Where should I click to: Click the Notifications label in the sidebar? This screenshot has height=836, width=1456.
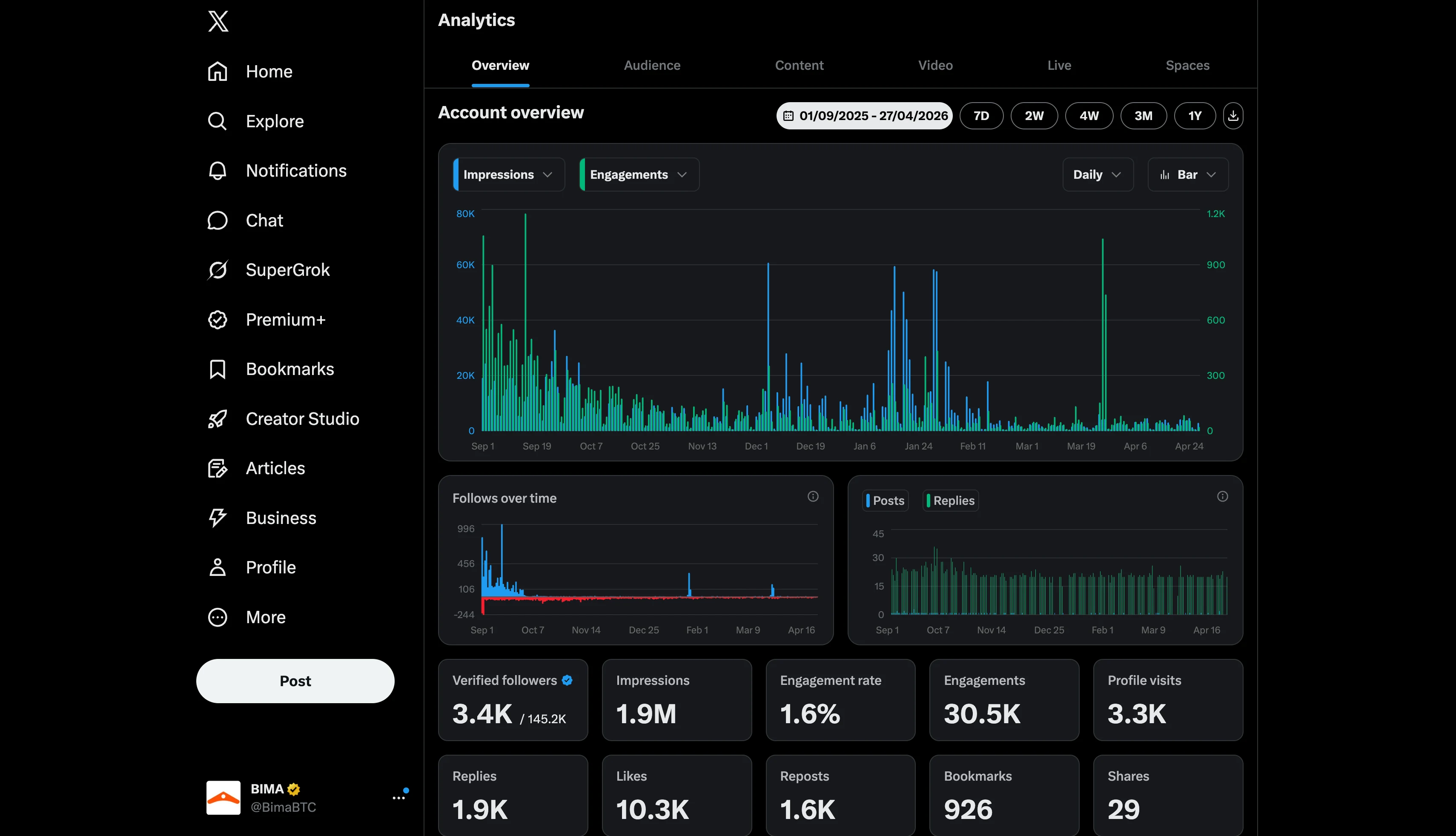(x=296, y=171)
